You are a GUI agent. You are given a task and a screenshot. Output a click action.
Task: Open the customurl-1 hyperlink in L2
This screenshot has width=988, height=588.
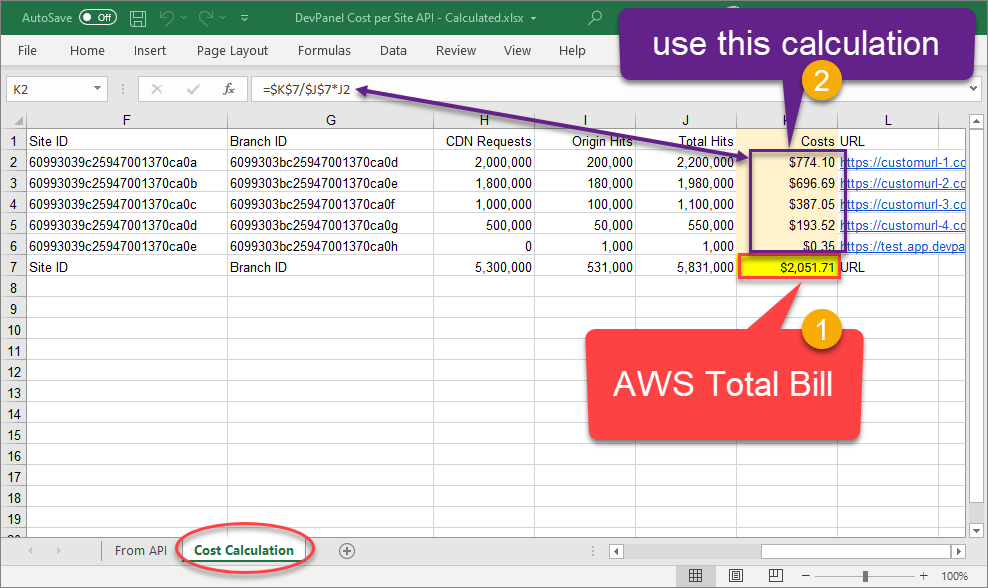point(902,162)
